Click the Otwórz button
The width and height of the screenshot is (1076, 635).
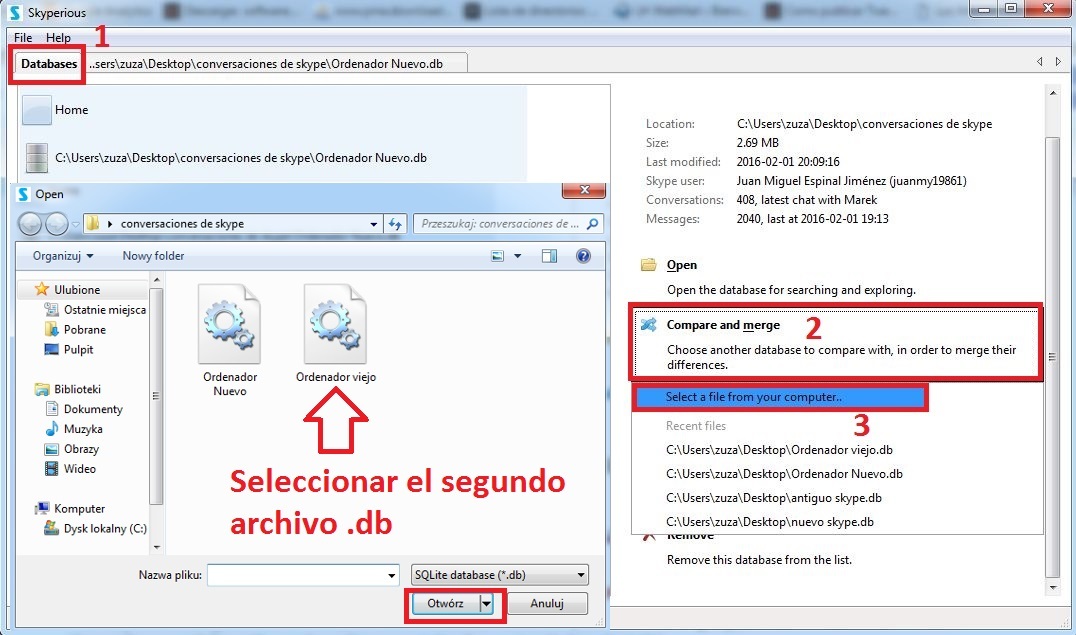[445, 603]
